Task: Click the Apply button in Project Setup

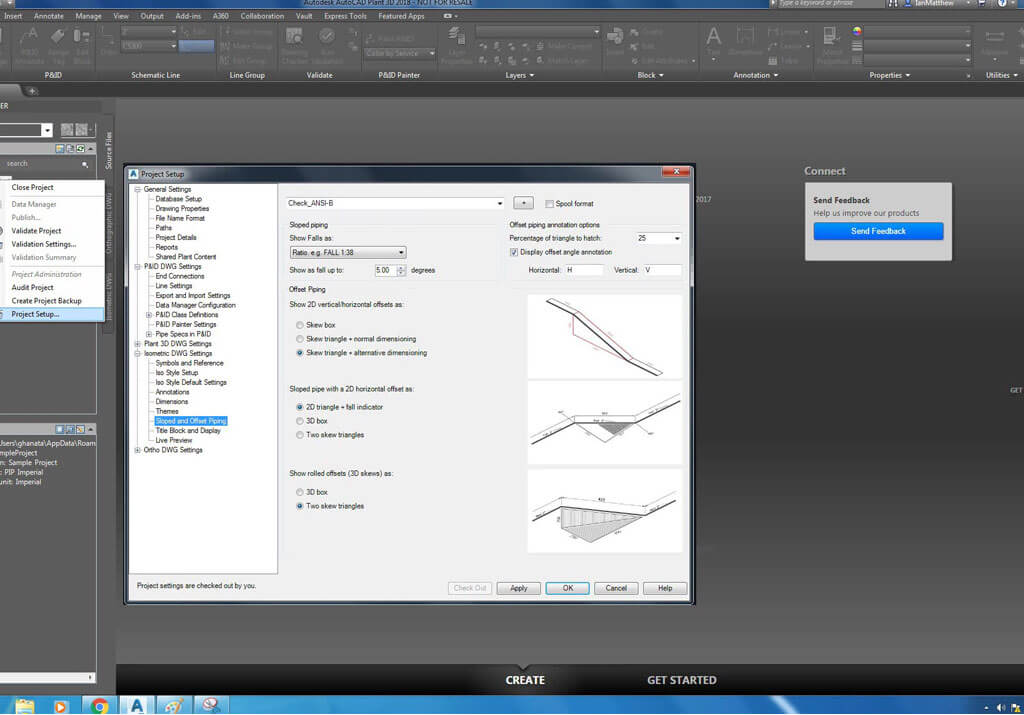Action: (519, 588)
